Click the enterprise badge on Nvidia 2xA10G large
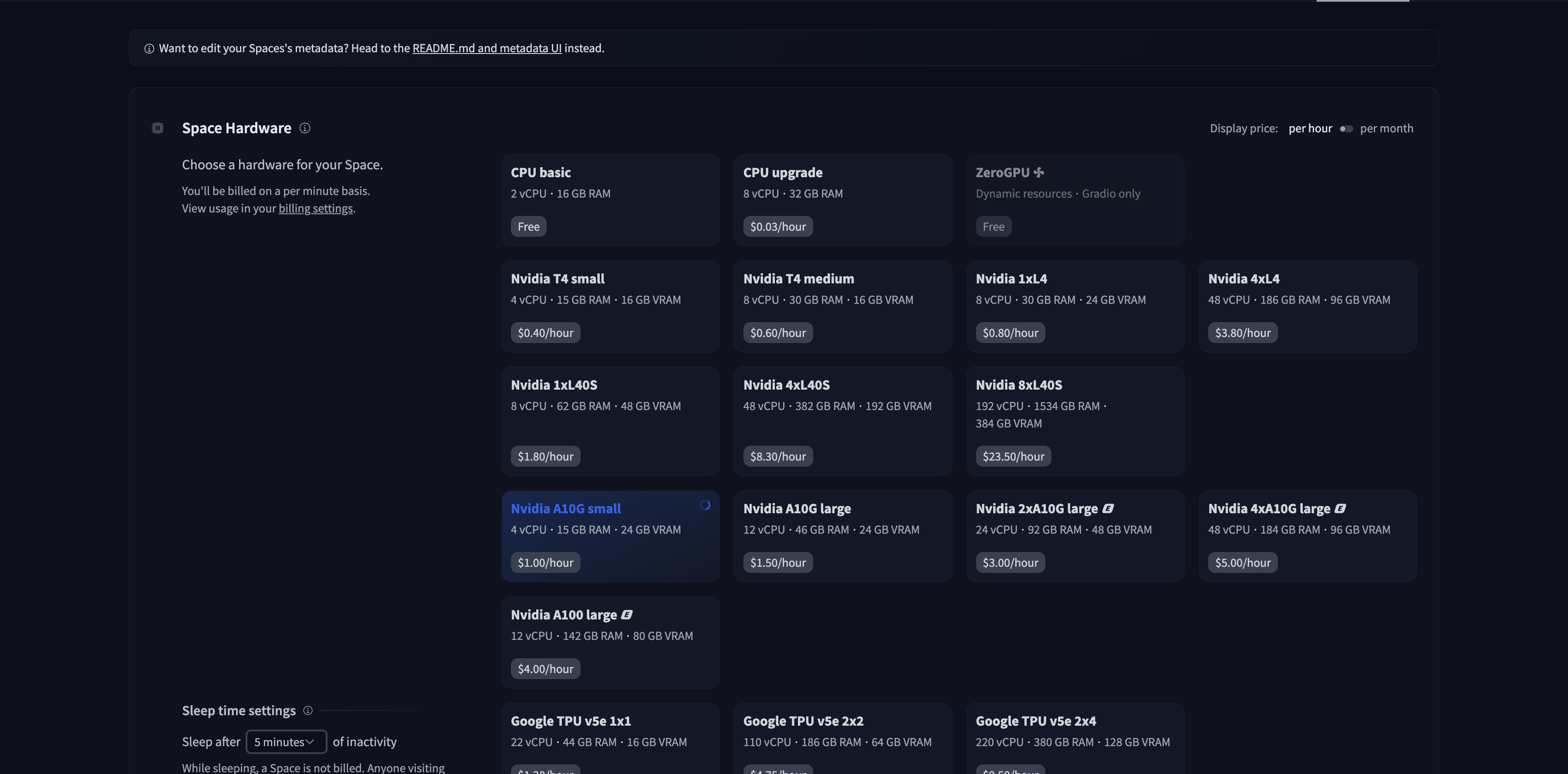 1108,508
